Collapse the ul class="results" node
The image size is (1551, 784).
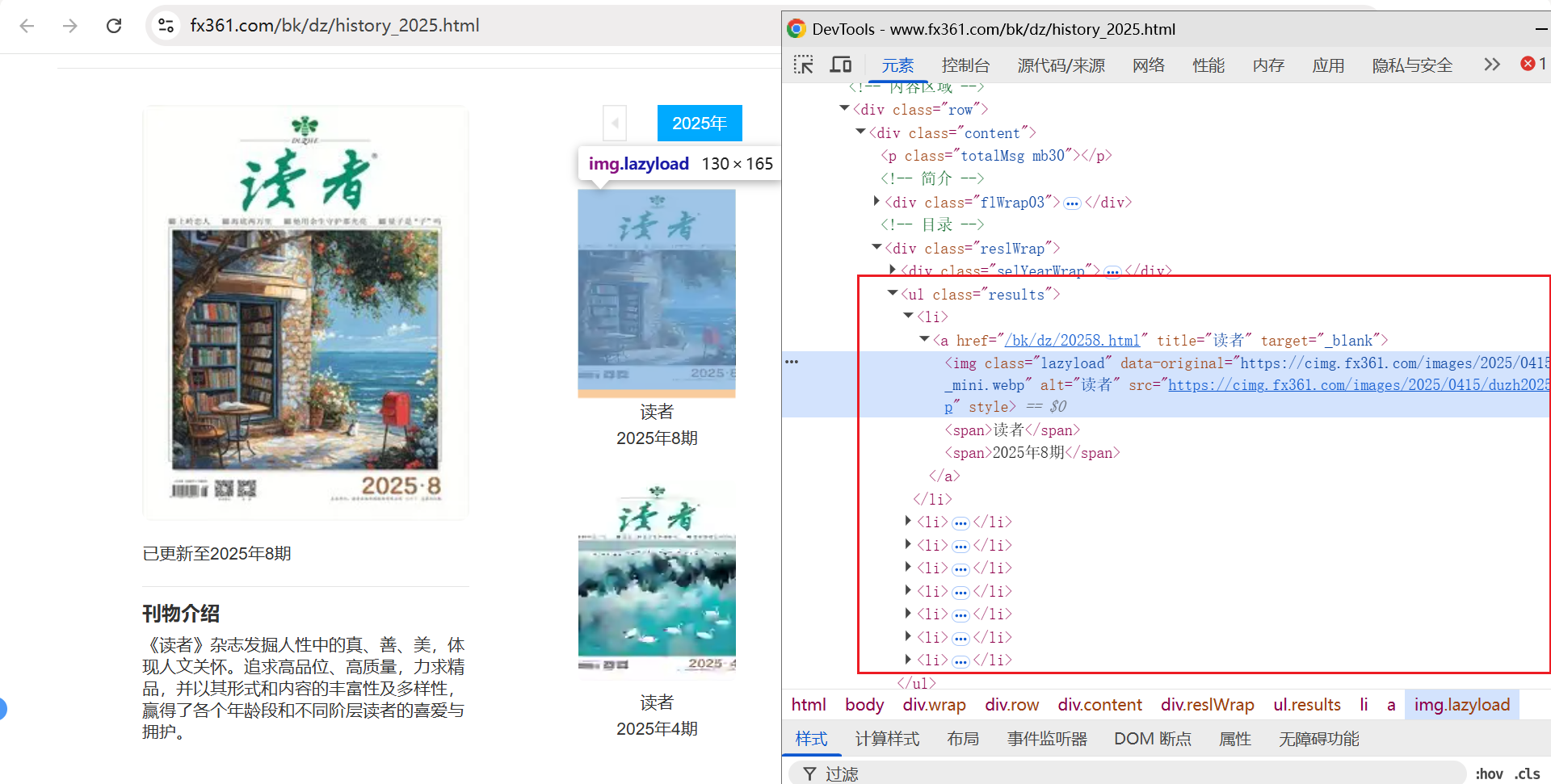[x=893, y=293]
